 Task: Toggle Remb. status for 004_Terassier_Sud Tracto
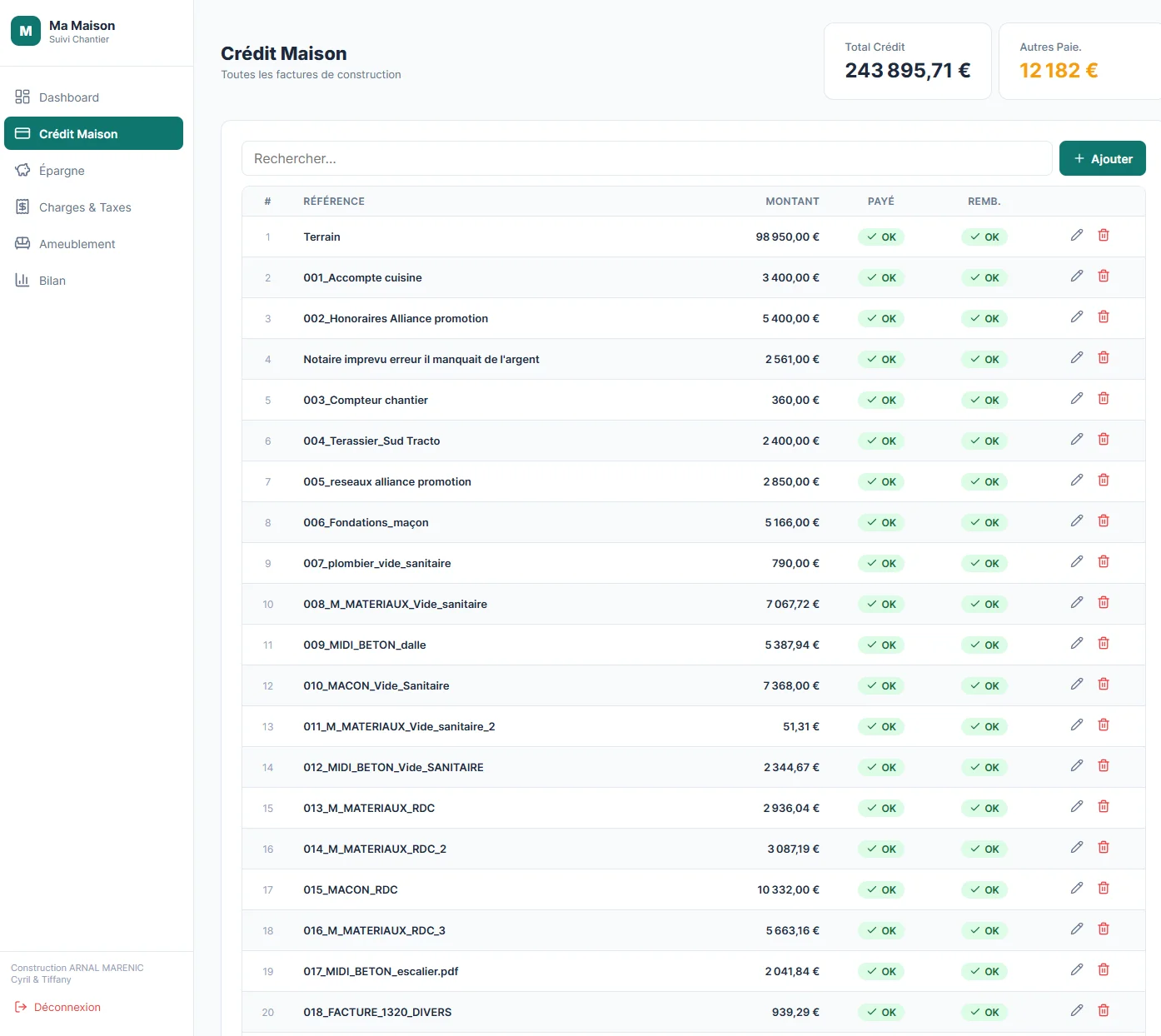coord(984,441)
